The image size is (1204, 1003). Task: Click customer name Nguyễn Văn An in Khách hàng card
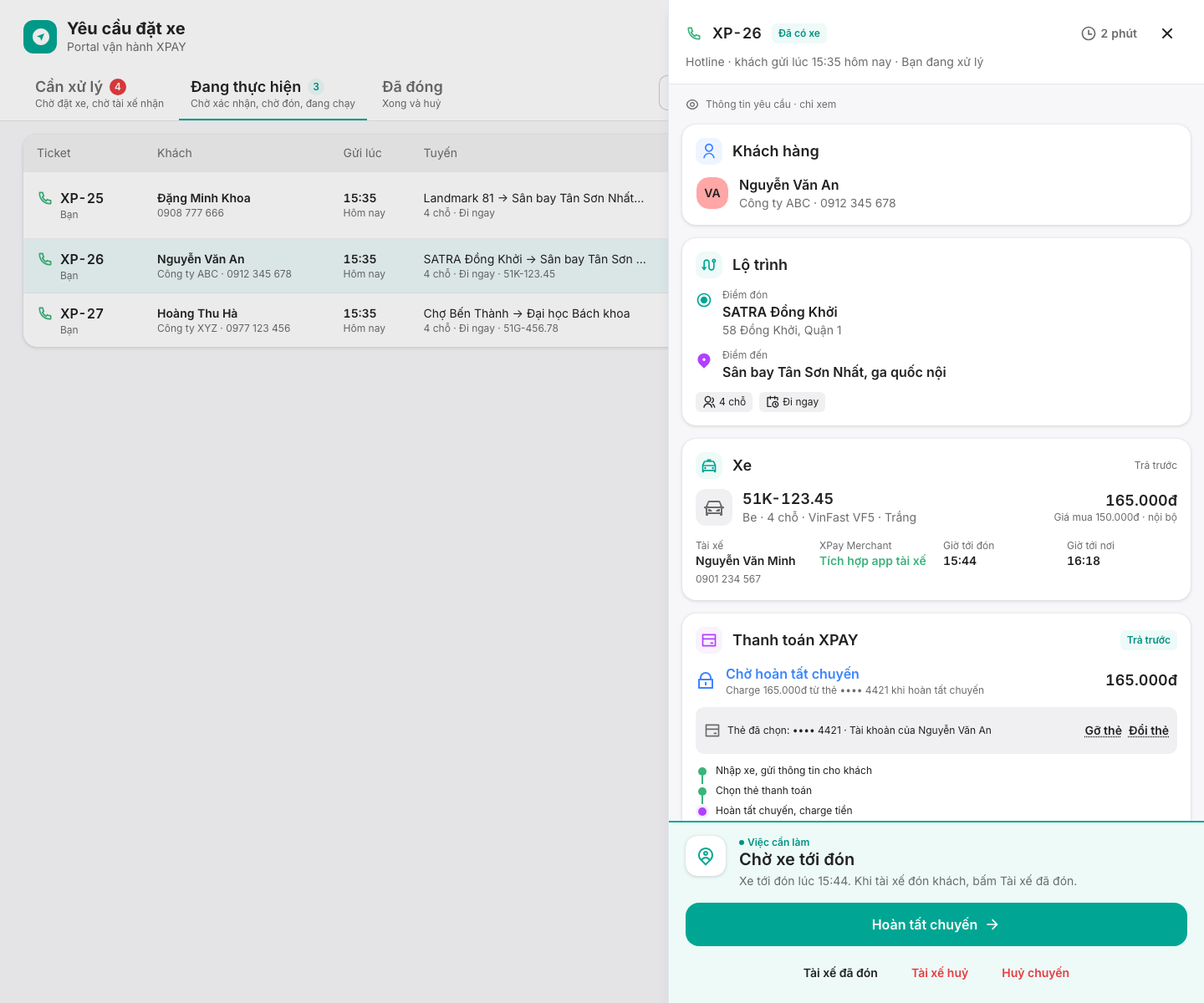click(x=788, y=185)
